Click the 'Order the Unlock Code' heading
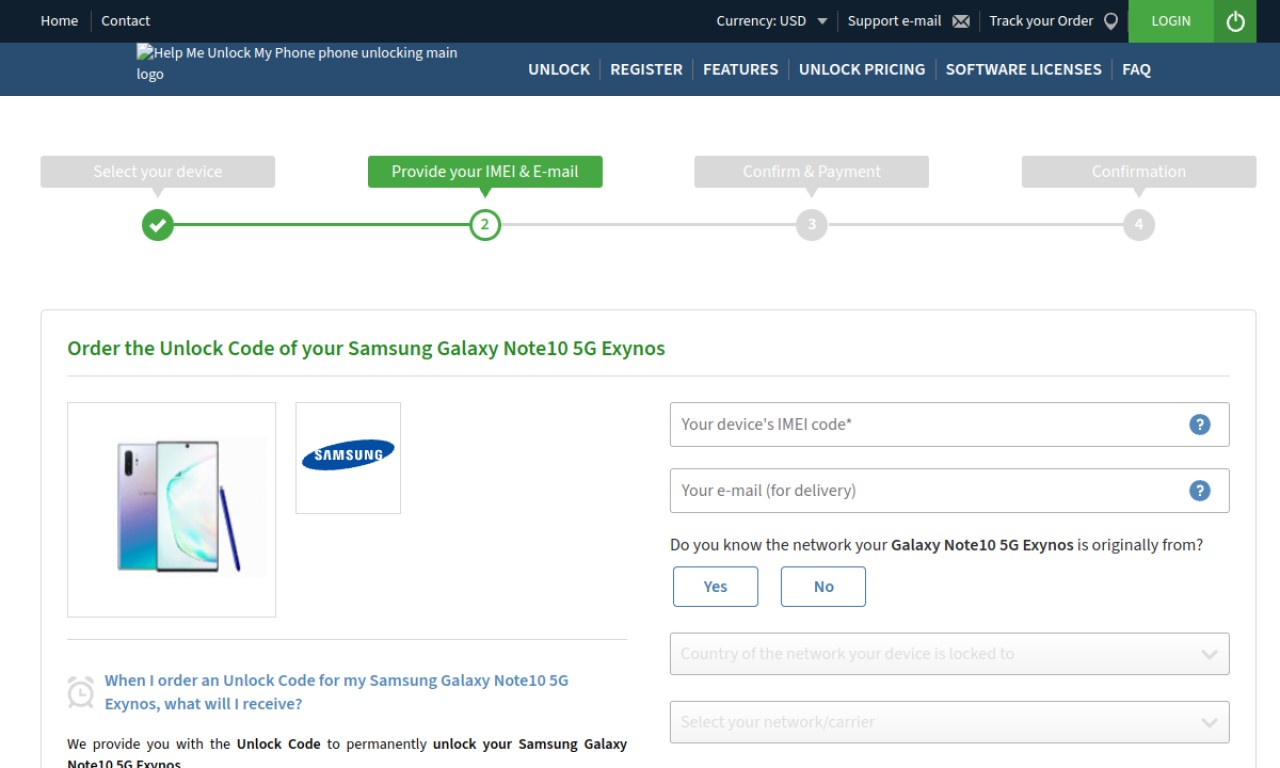This screenshot has width=1280, height=768. tap(366, 349)
